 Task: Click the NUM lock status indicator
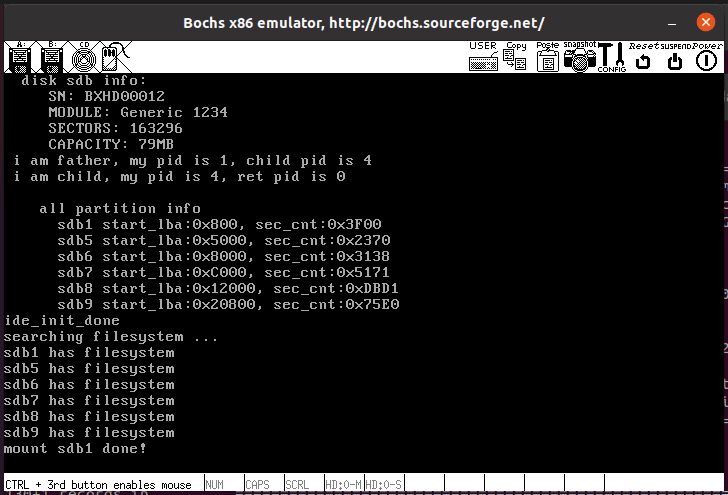[224, 484]
